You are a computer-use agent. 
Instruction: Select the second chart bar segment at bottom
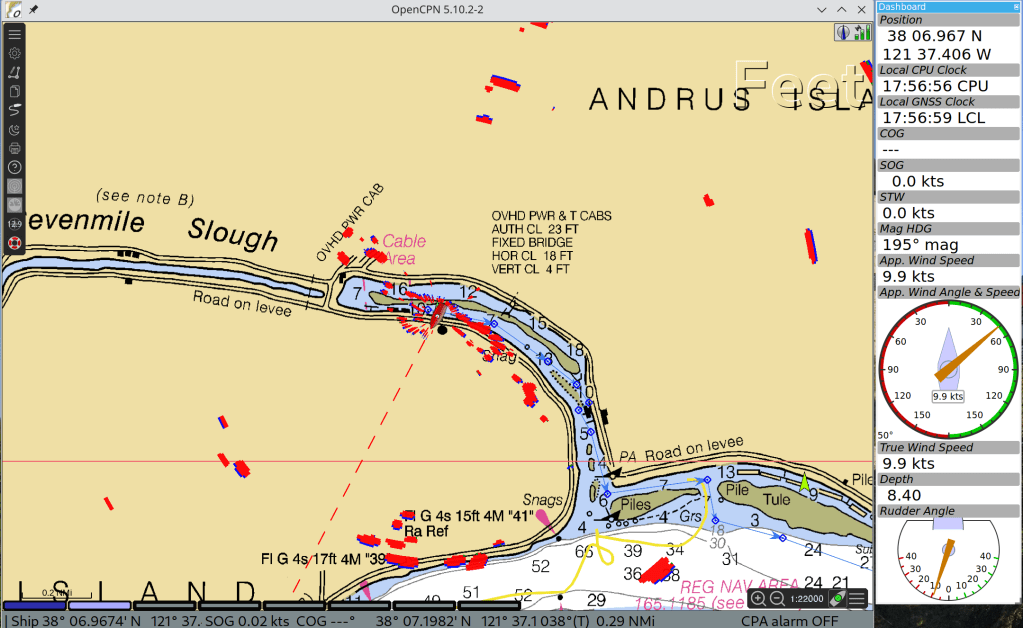pyautogui.click(x=99, y=605)
